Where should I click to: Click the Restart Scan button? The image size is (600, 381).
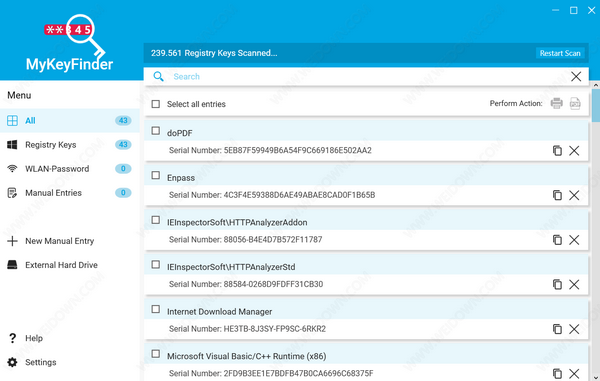(x=560, y=53)
